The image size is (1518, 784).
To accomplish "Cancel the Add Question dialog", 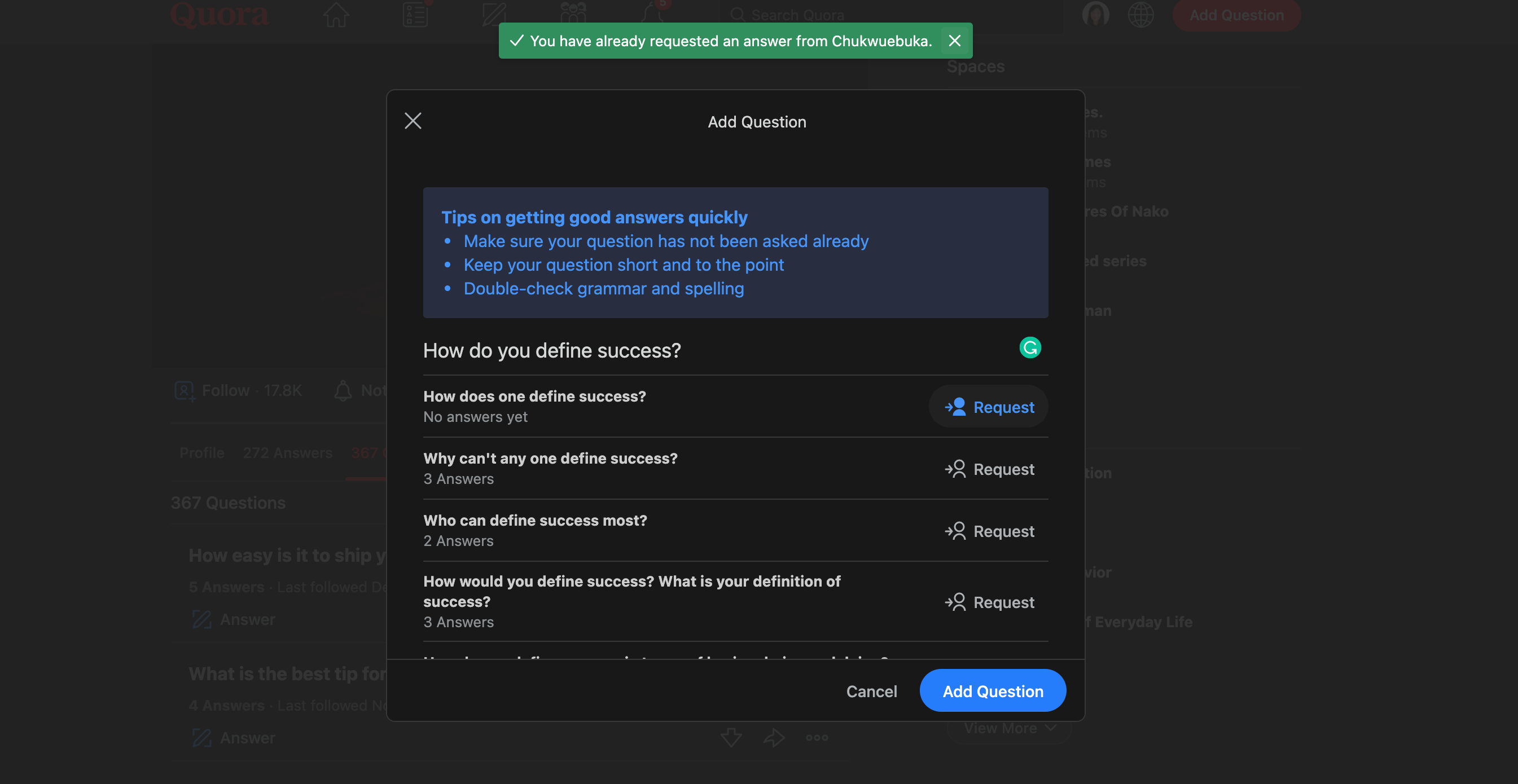I will (x=871, y=690).
